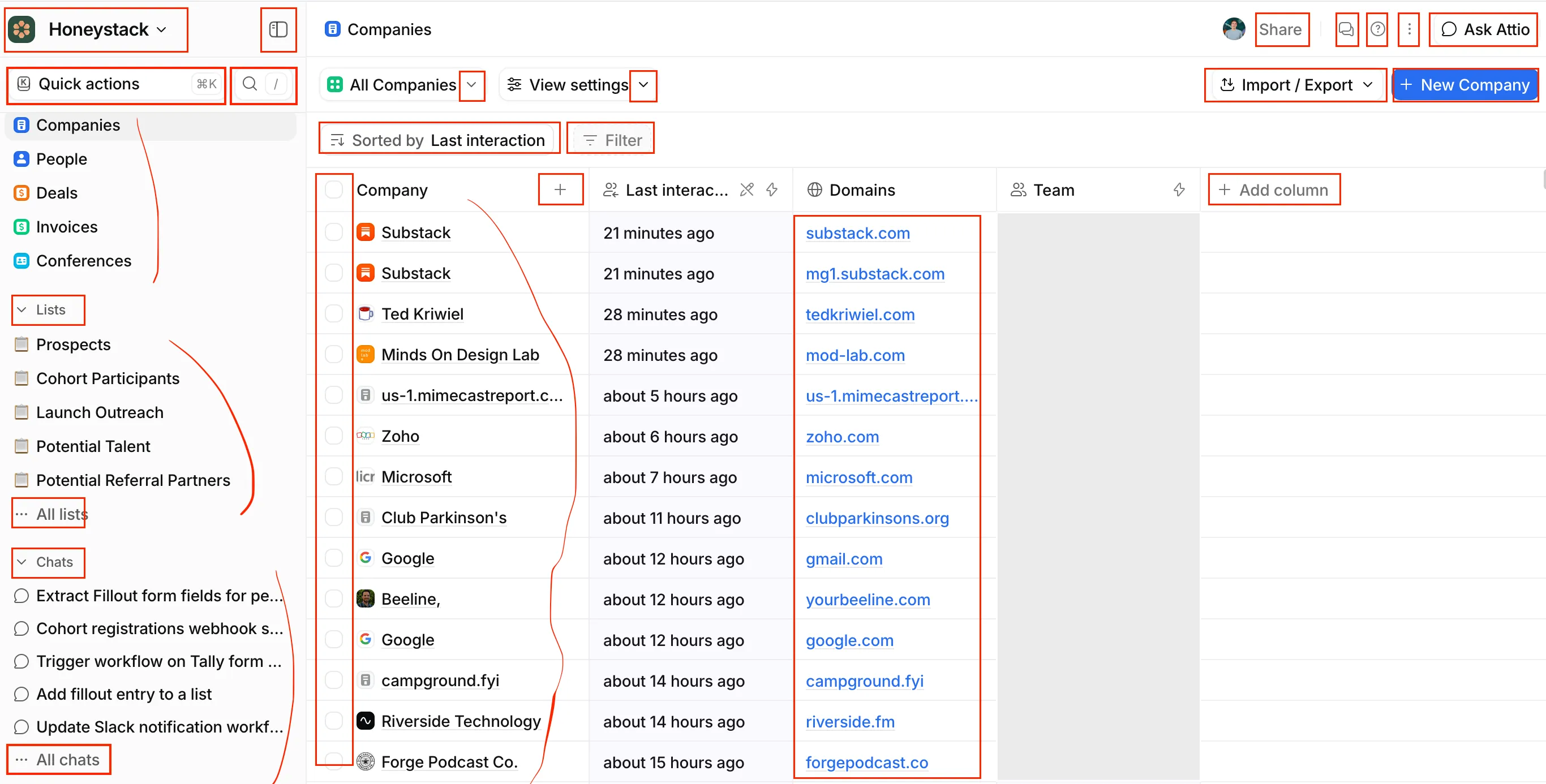Open the comments icon in header
The width and height of the screenshot is (1546, 784).
[x=1346, y=29]
